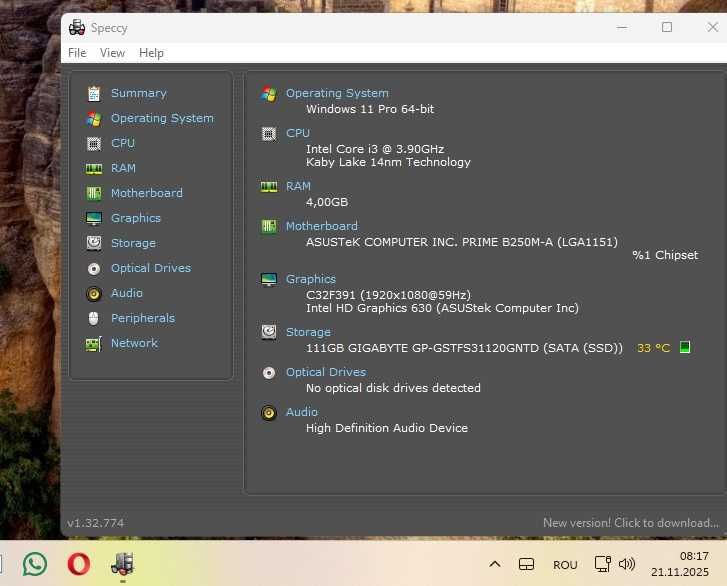The height and width of the screenshot is (586, 727).
Task: Open the Help menu
Action: point(151,53)
